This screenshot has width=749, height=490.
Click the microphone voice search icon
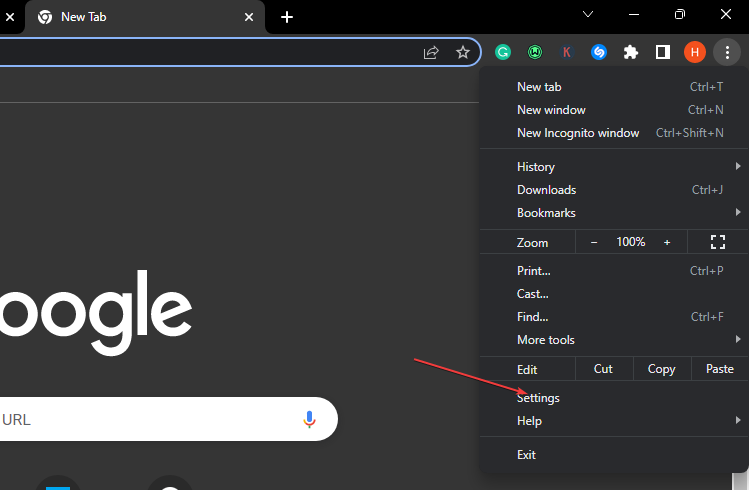pyautogui.click(x=309, y=419)
